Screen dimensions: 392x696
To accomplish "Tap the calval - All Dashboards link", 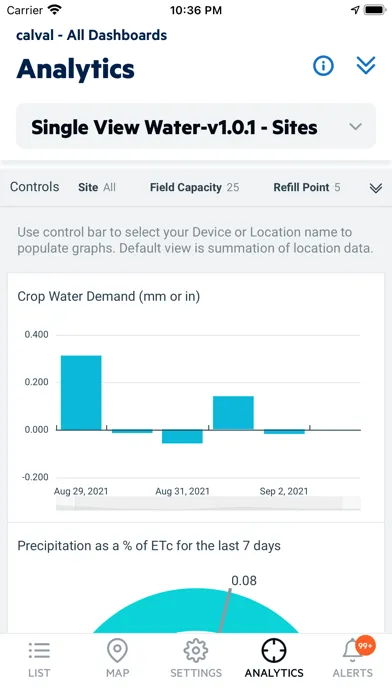I will point(91,35).
